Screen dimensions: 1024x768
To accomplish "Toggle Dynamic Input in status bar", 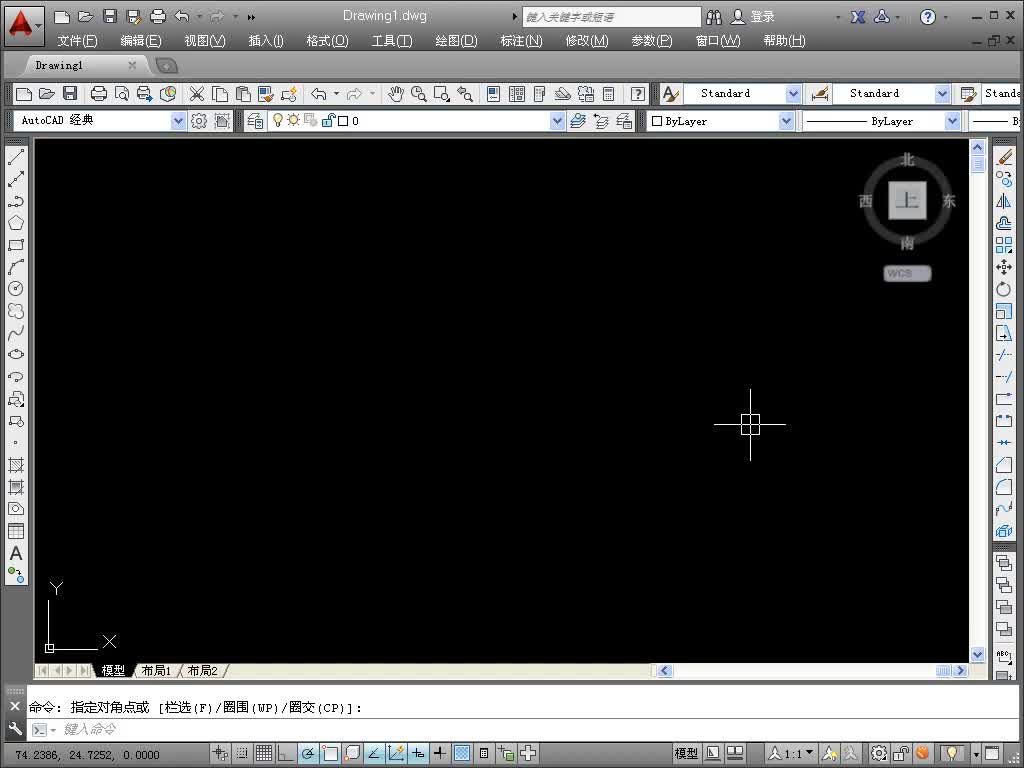I will (x=417, y=754).
